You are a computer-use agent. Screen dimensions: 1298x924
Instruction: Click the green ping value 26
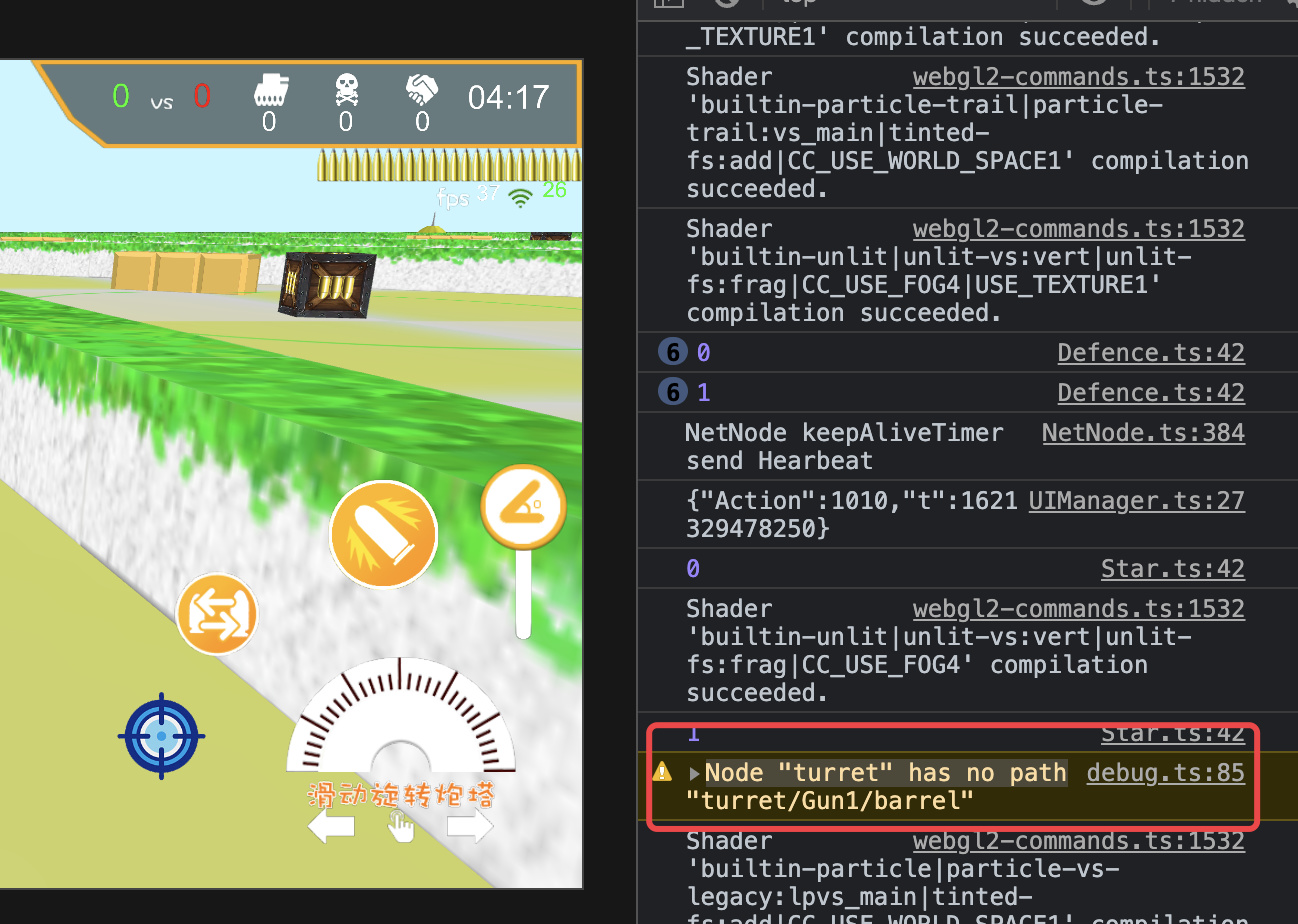(x=554, y=190)
